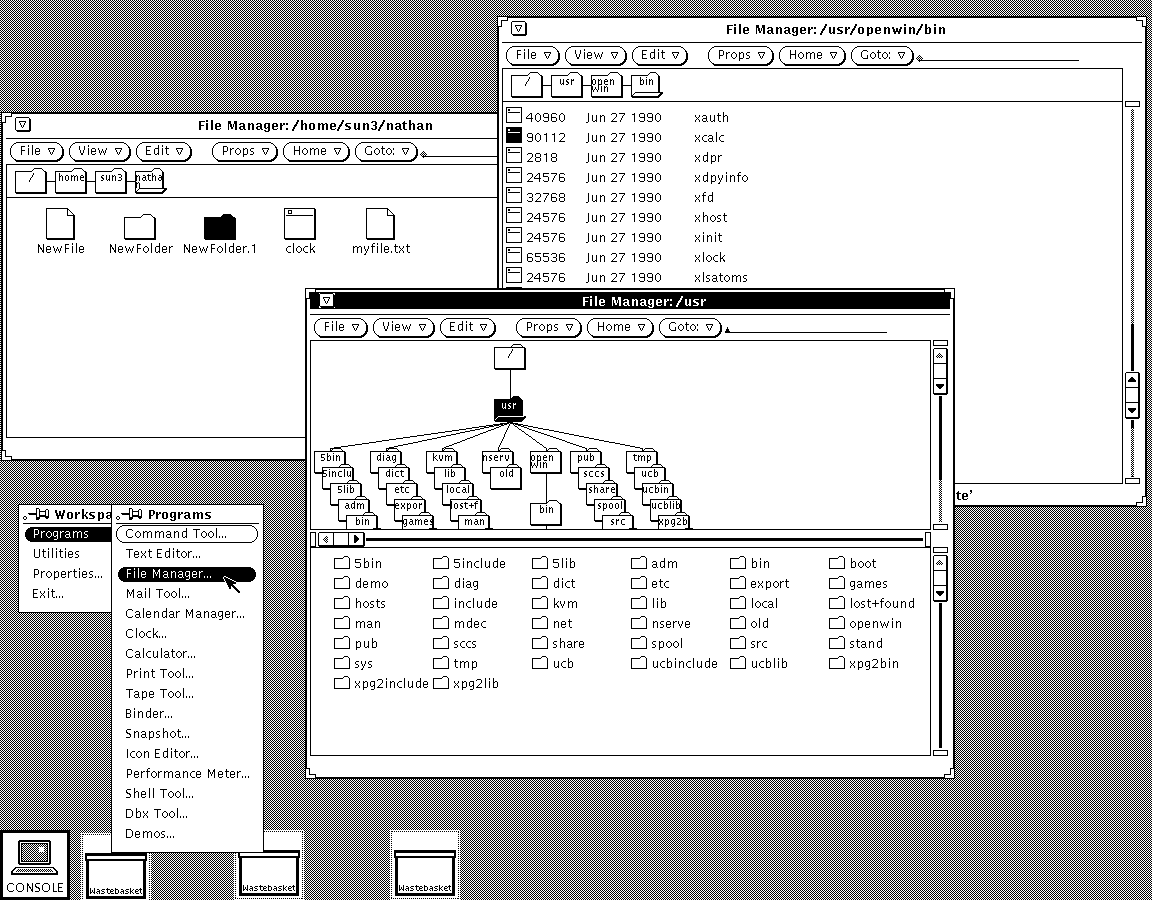Open the CONSOLE icon on desktop
Image resolution: width=1152 pixels, height=900 pixels.
click(x=35, y=860)
